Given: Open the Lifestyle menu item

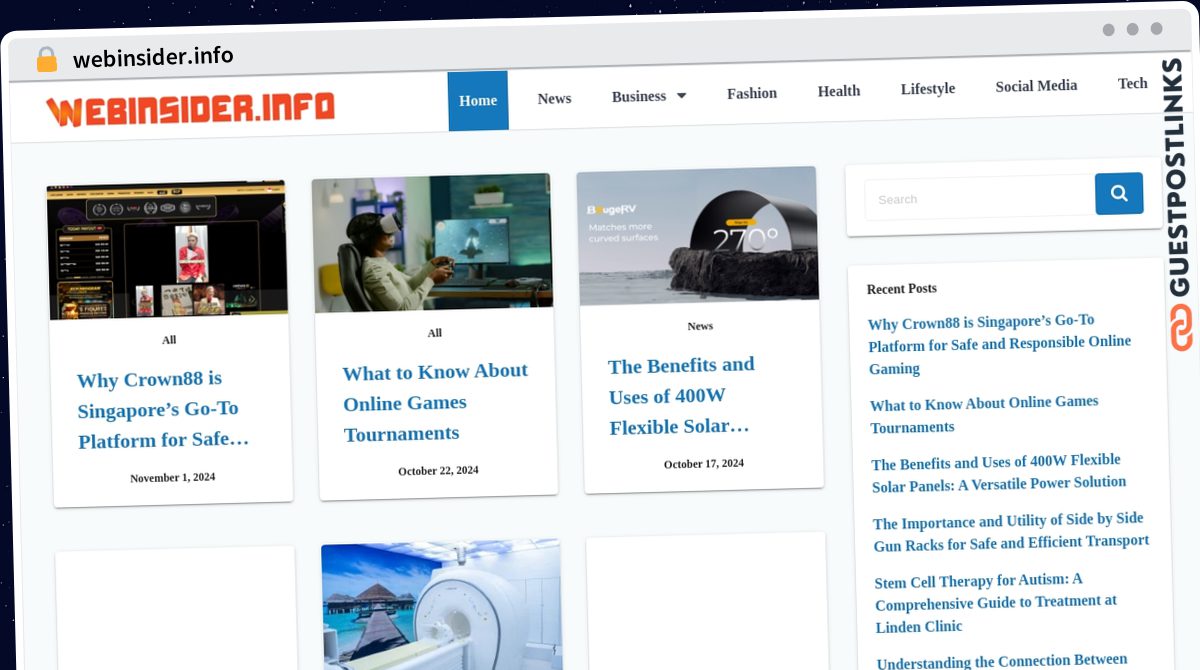Looking at the screenshot, I should tap(928, 88).
